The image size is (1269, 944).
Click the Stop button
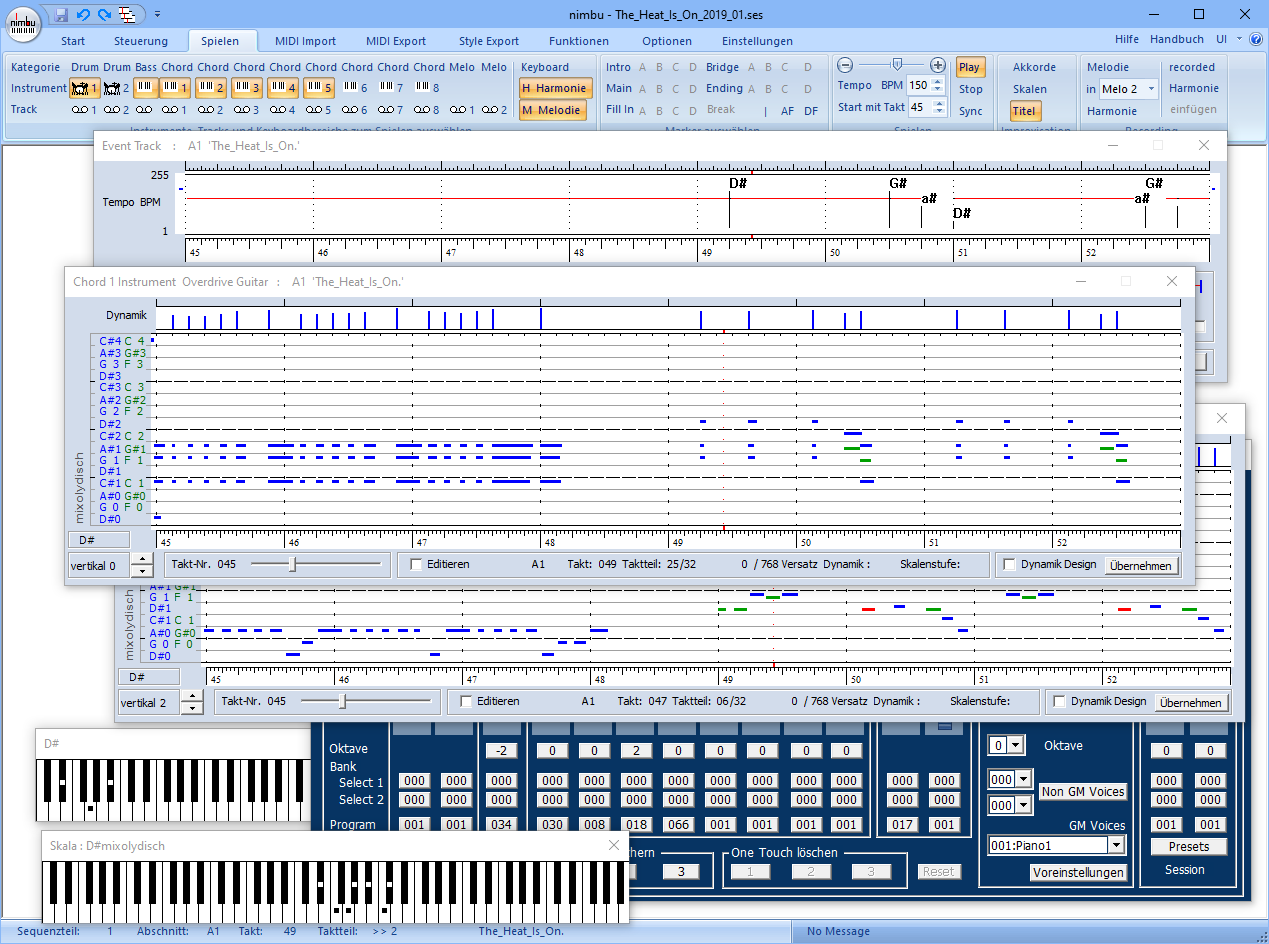971,89
